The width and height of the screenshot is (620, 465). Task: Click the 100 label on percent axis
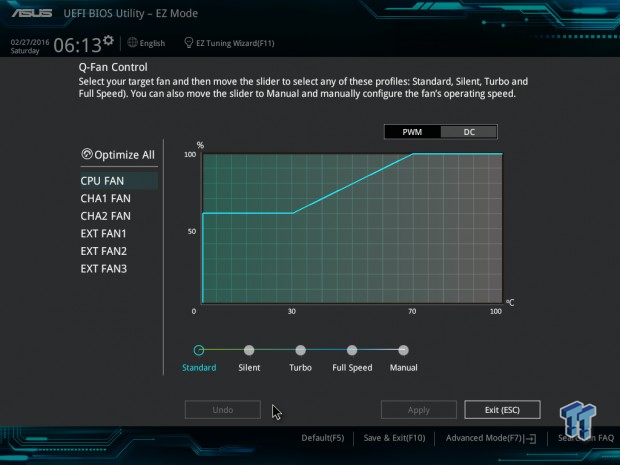(x=190, y=155)
